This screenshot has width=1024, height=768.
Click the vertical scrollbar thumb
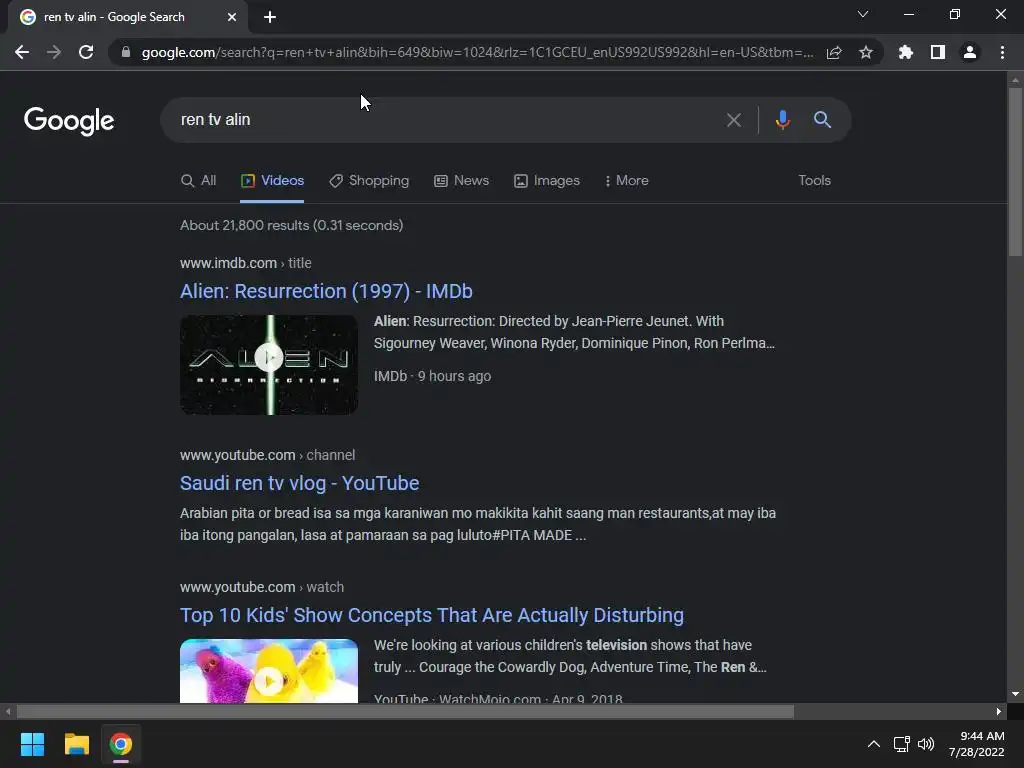tap(1015, 172)
